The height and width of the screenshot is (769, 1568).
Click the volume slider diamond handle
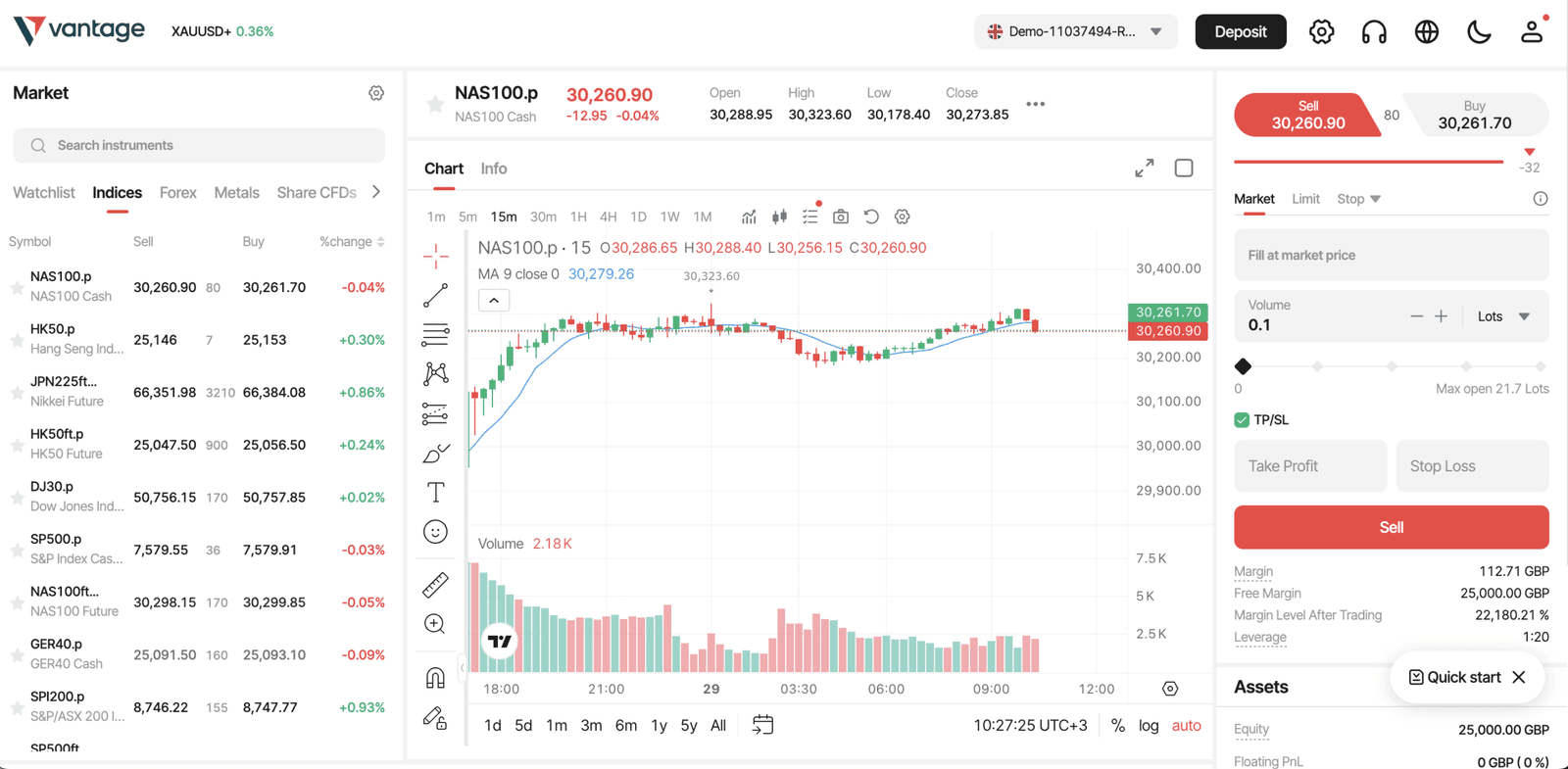pyautogui.click(x=1243, y=366)
